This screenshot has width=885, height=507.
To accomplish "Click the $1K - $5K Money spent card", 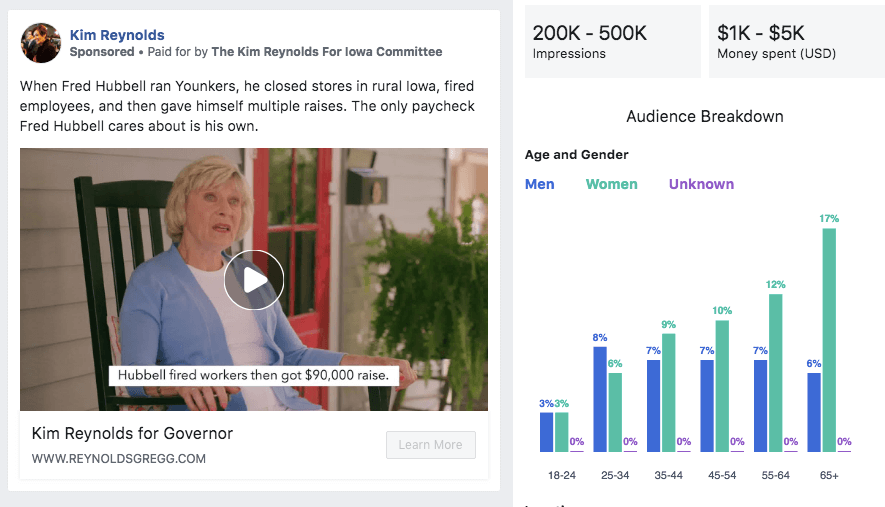I will coord(795,41).
